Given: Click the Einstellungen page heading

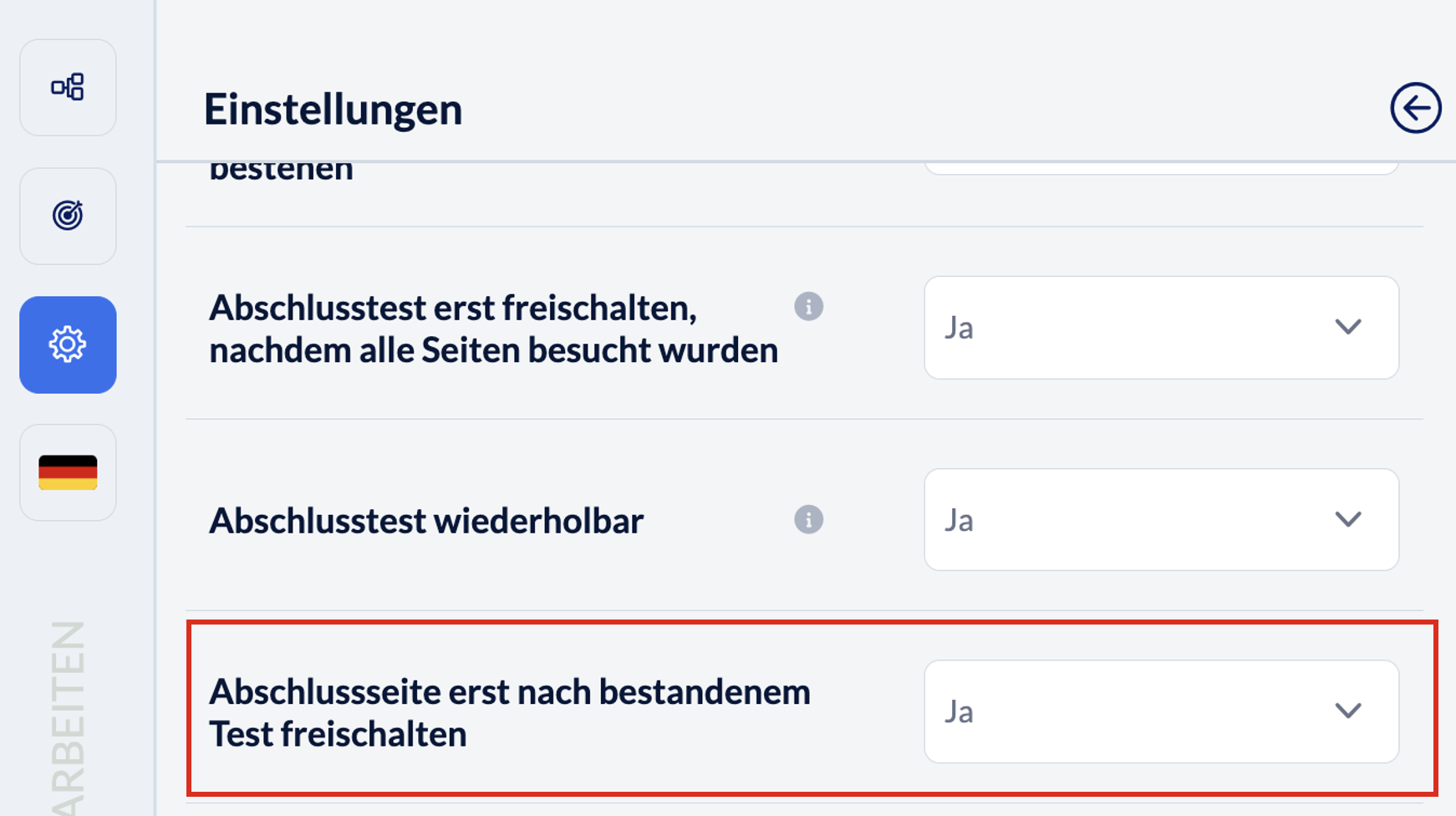Looking at the screenshot, I should [333, 110].
